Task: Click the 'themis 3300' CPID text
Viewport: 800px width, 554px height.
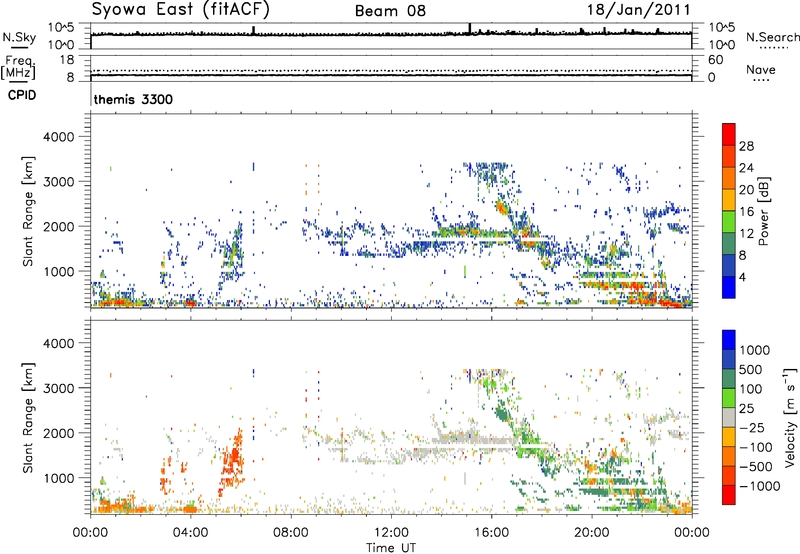Action: click(x=133, y=99)
